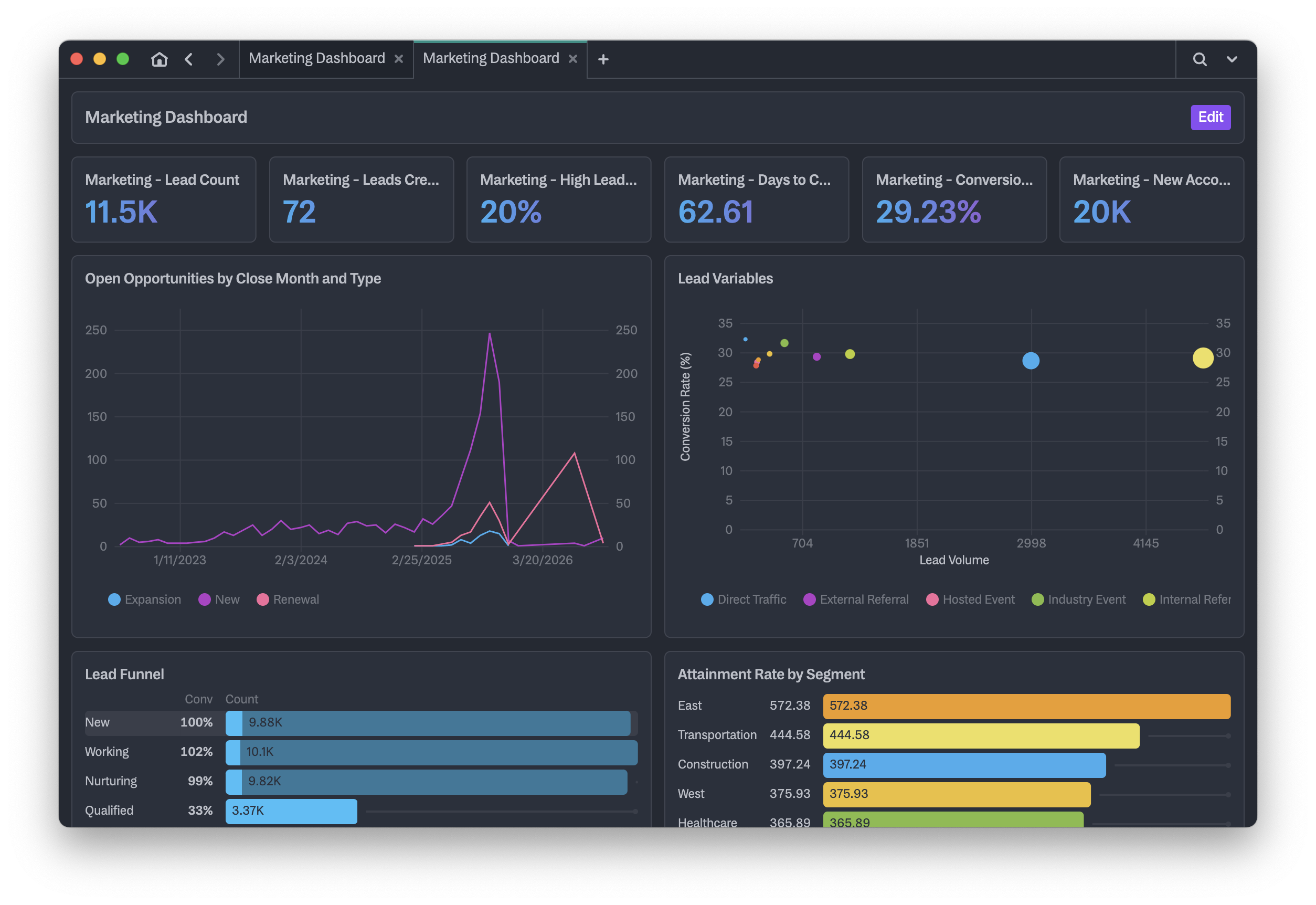Toggle New series in legend
This screenshot has height=905, width=1316.
[219, 599]
